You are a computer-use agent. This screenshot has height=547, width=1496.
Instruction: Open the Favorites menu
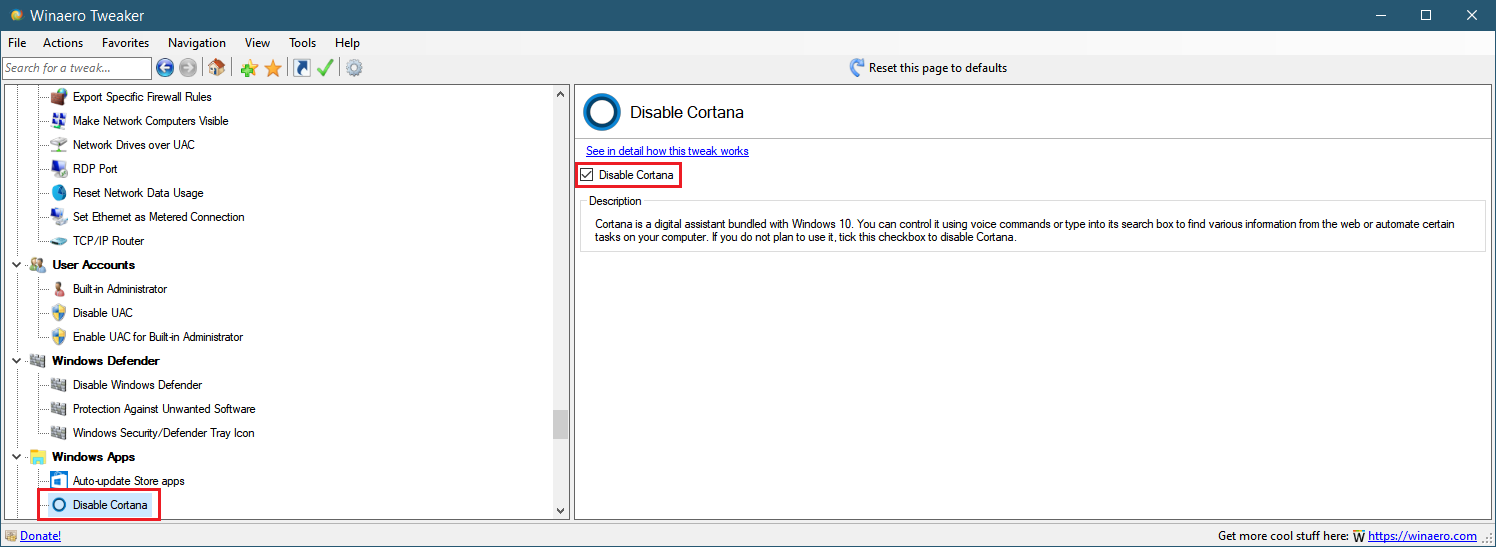pos(125,43)
